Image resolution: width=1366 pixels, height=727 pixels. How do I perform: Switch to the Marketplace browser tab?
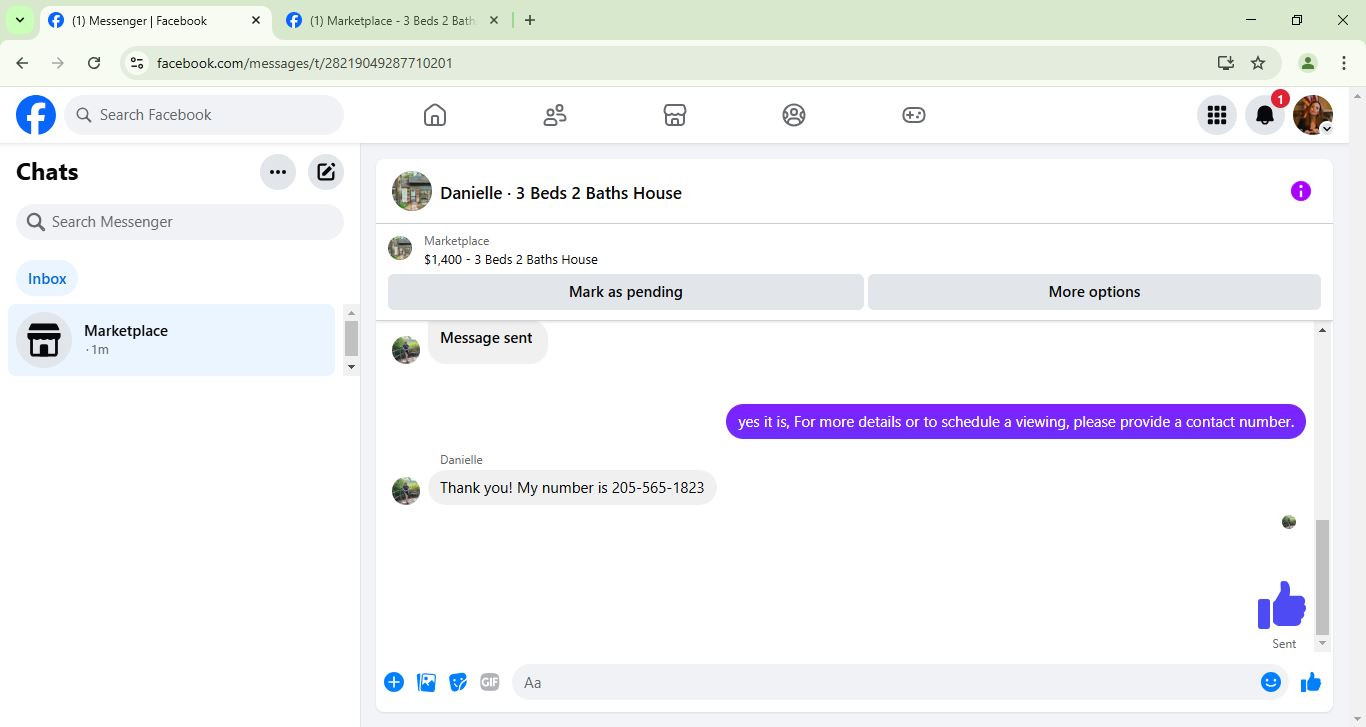pos(392,20)
